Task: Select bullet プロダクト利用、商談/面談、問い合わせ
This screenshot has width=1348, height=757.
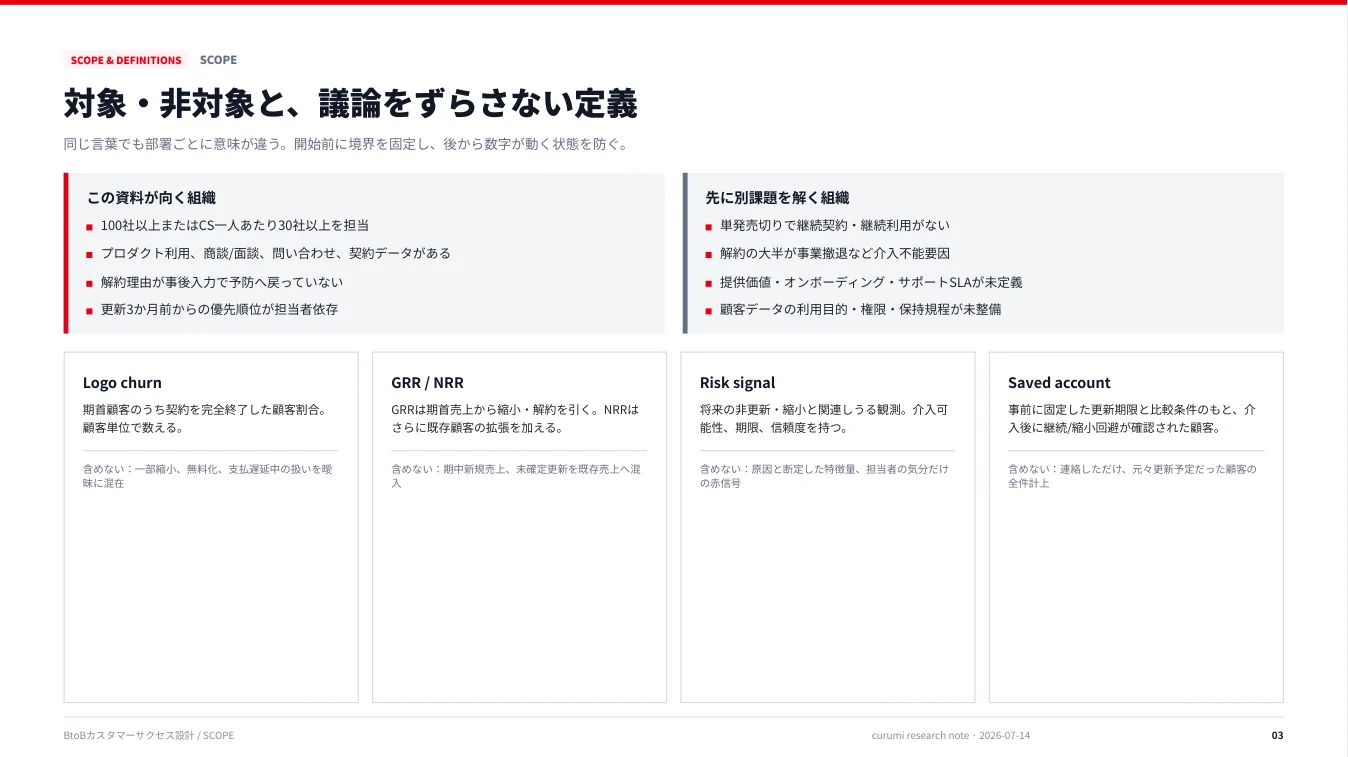Action: (276, 253)
